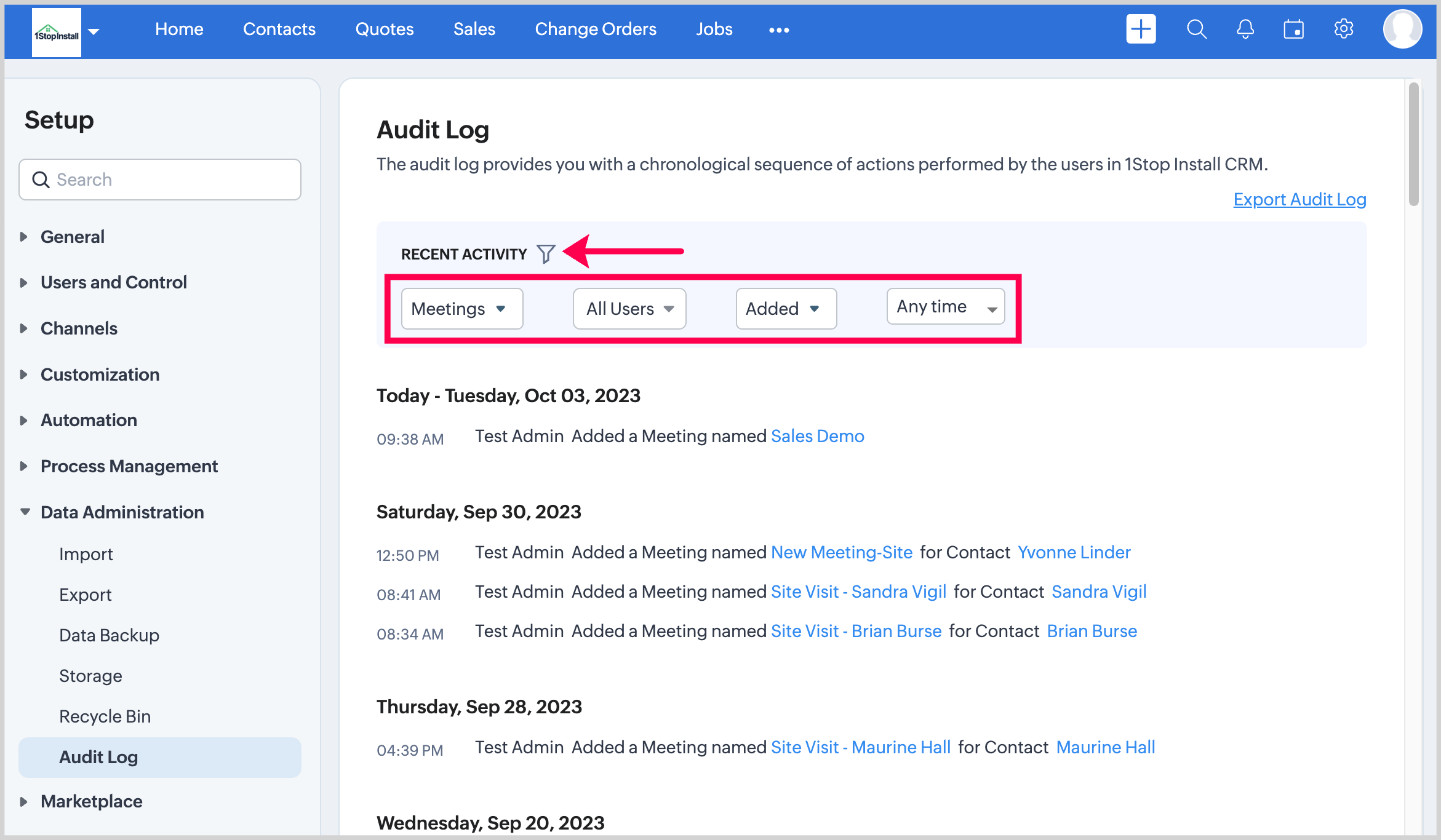Click the 1Stop Install logo
1441x840 pixels.
tap(56, 33)
